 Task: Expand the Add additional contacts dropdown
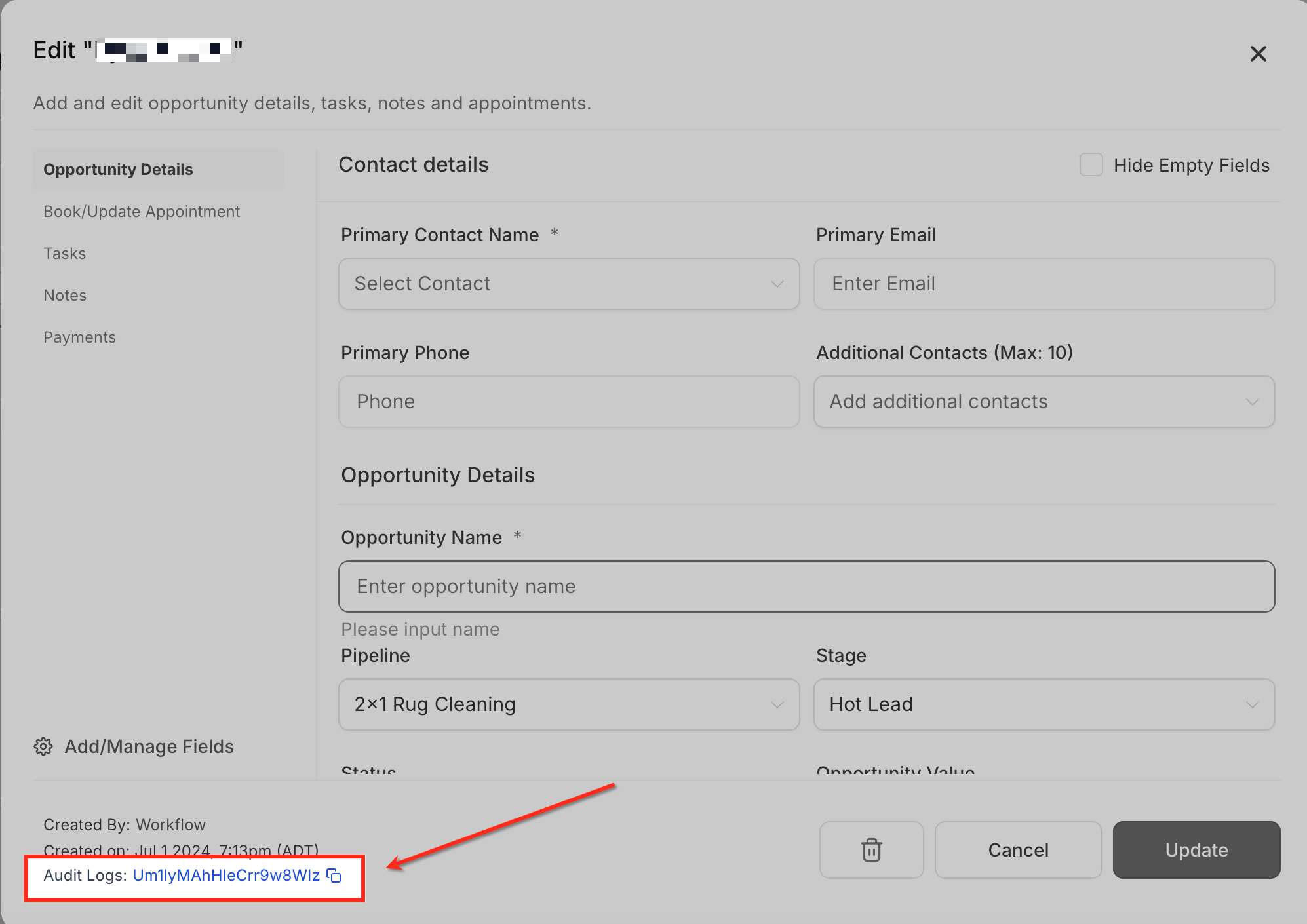pyautogui.click(x=1044, y=402)
